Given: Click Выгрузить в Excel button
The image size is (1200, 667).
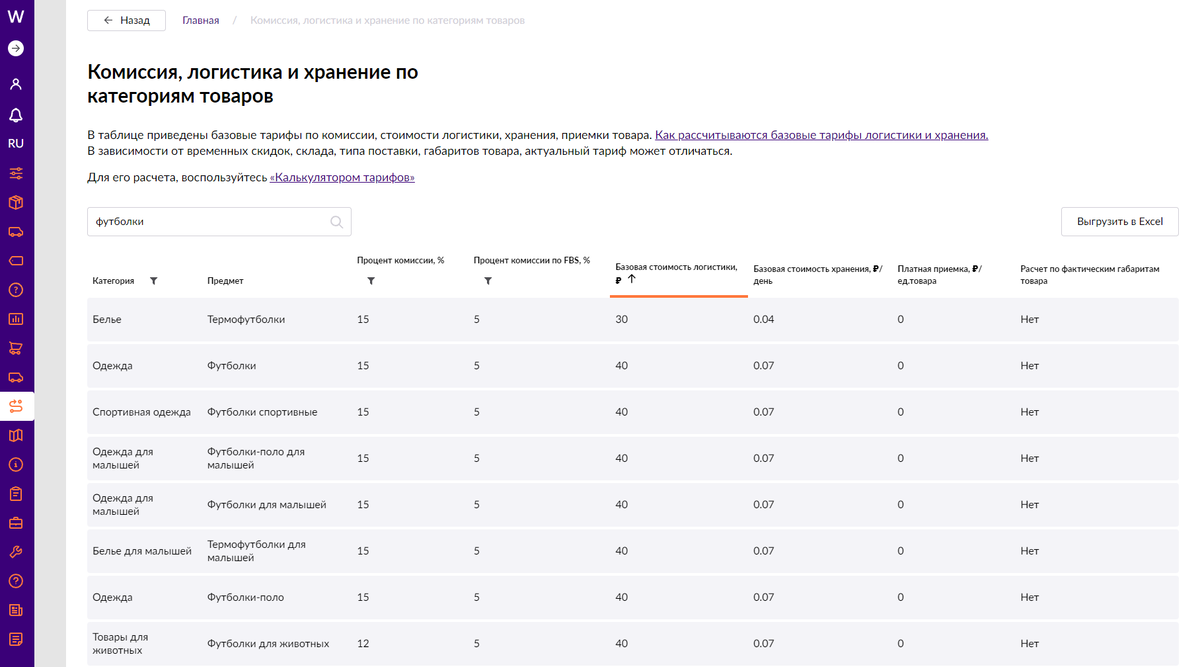Looking at the screenshot, I should coord(1119,221).
